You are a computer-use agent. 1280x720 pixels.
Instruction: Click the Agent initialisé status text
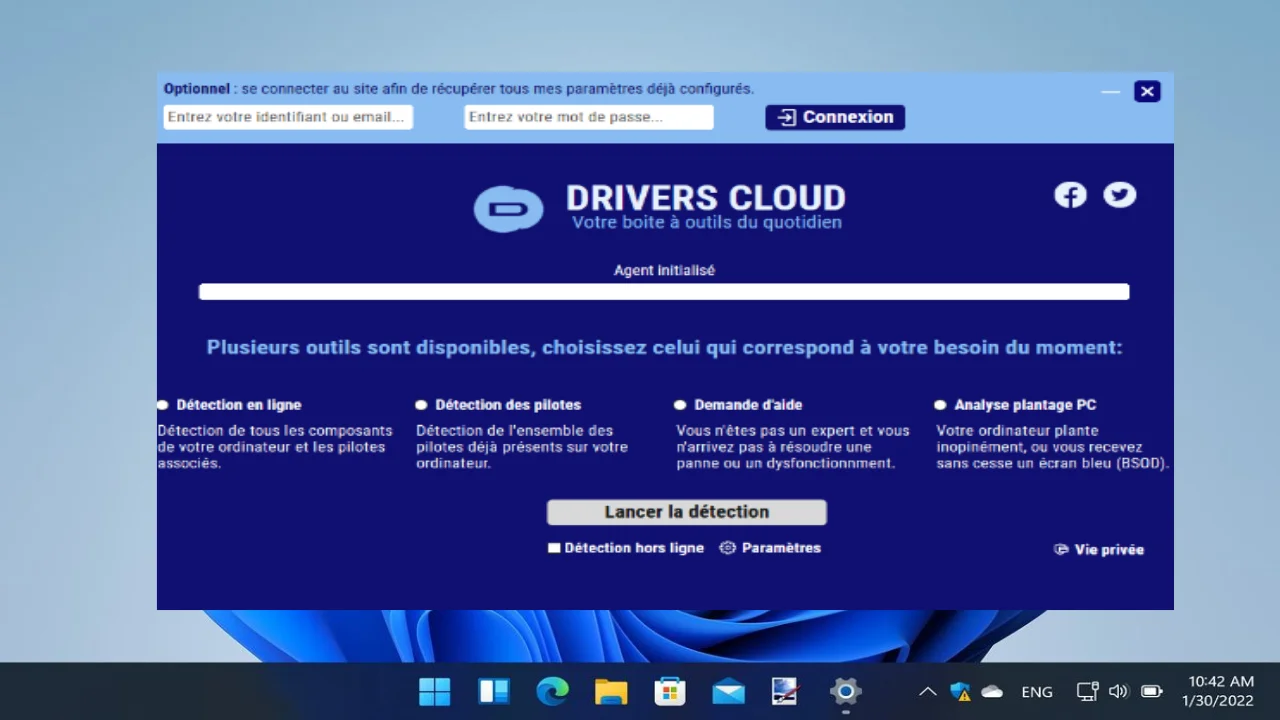click(x=664, y=270)
